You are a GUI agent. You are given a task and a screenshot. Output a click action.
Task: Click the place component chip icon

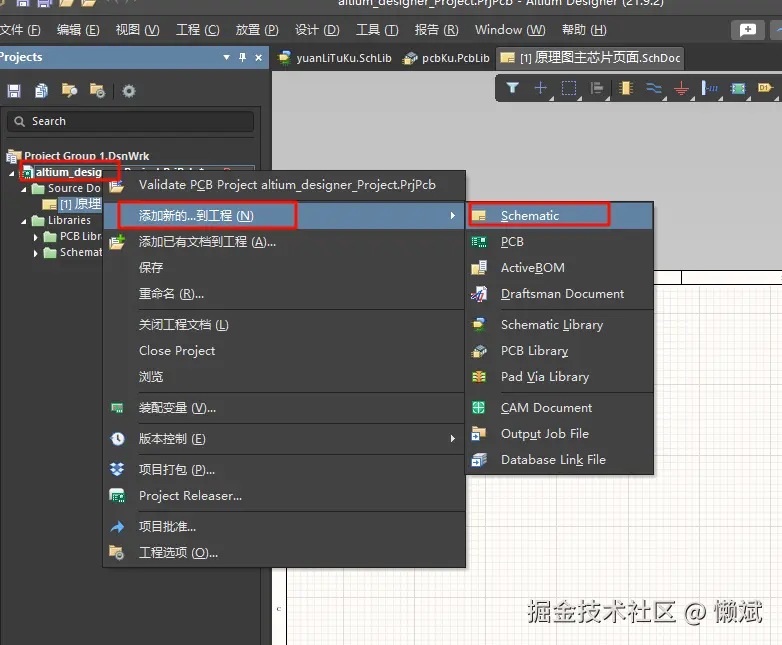tap(738, 89)
